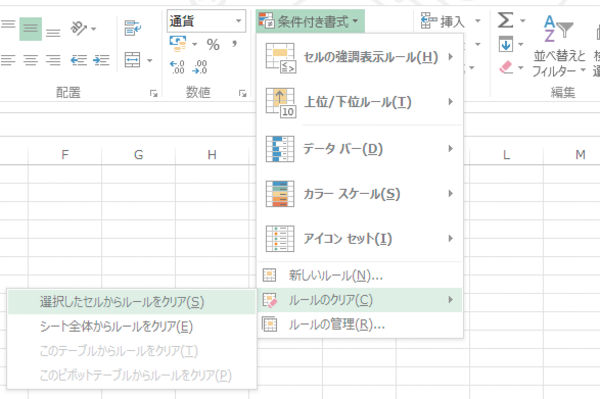Click increase indent icon
Image resolution: width=600 pixels, height=399 pixels.
click(x=101, y=60)
